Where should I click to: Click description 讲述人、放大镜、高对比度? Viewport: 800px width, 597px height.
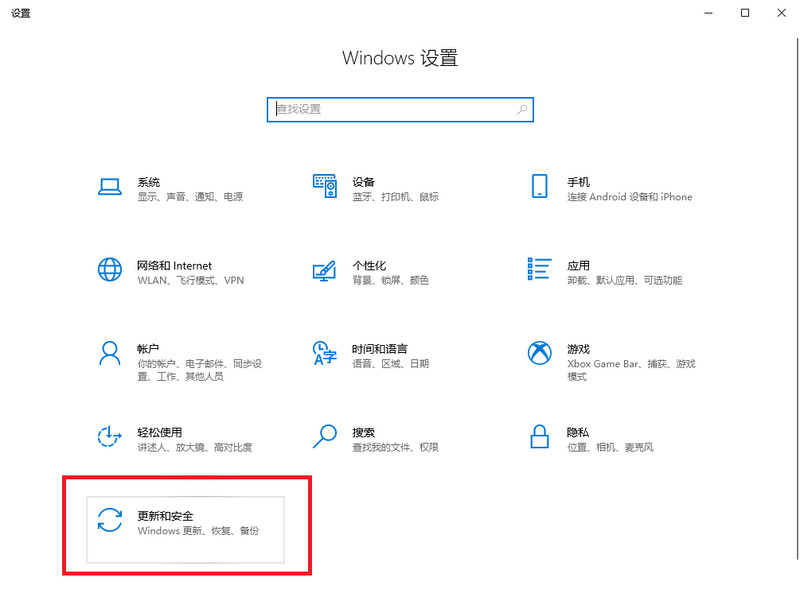tap(195, 447)
